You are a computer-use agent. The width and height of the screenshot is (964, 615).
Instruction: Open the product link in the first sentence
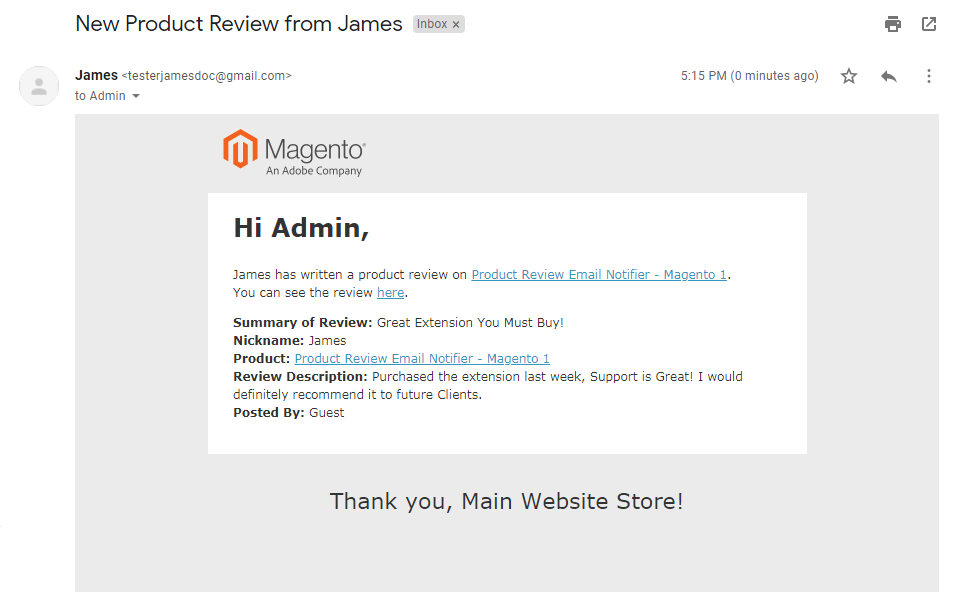pyautogui.click(x=599, y=275)
